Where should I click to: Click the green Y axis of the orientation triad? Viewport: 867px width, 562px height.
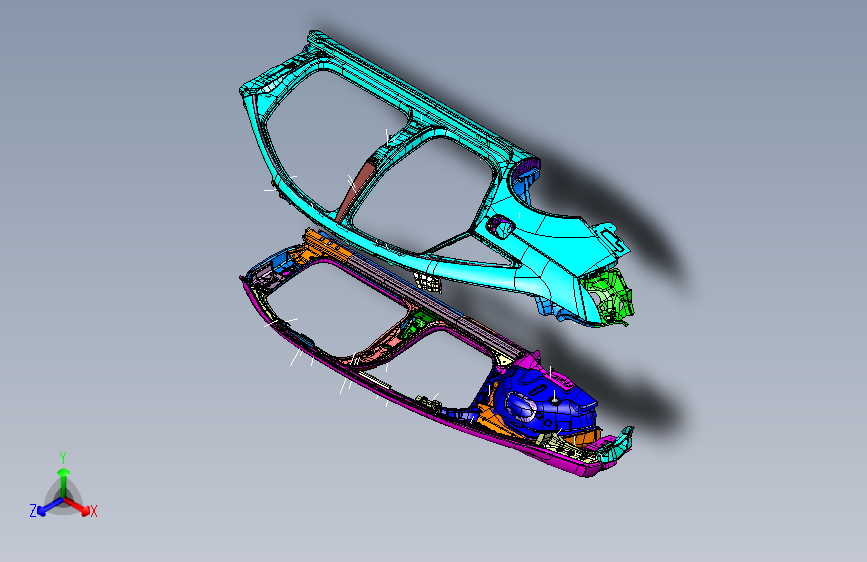click(x=64, y=483)
